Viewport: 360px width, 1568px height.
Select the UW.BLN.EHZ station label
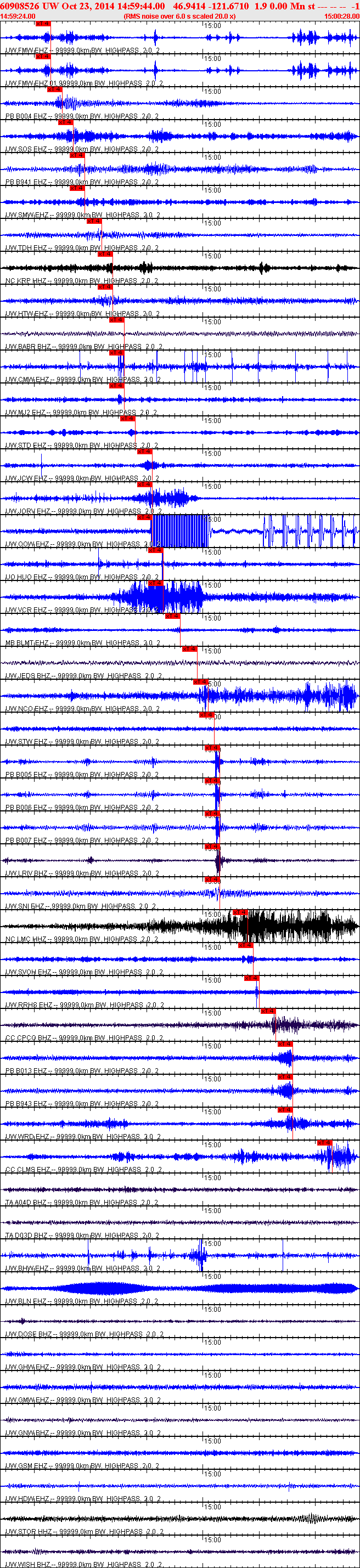point(82,1301)
